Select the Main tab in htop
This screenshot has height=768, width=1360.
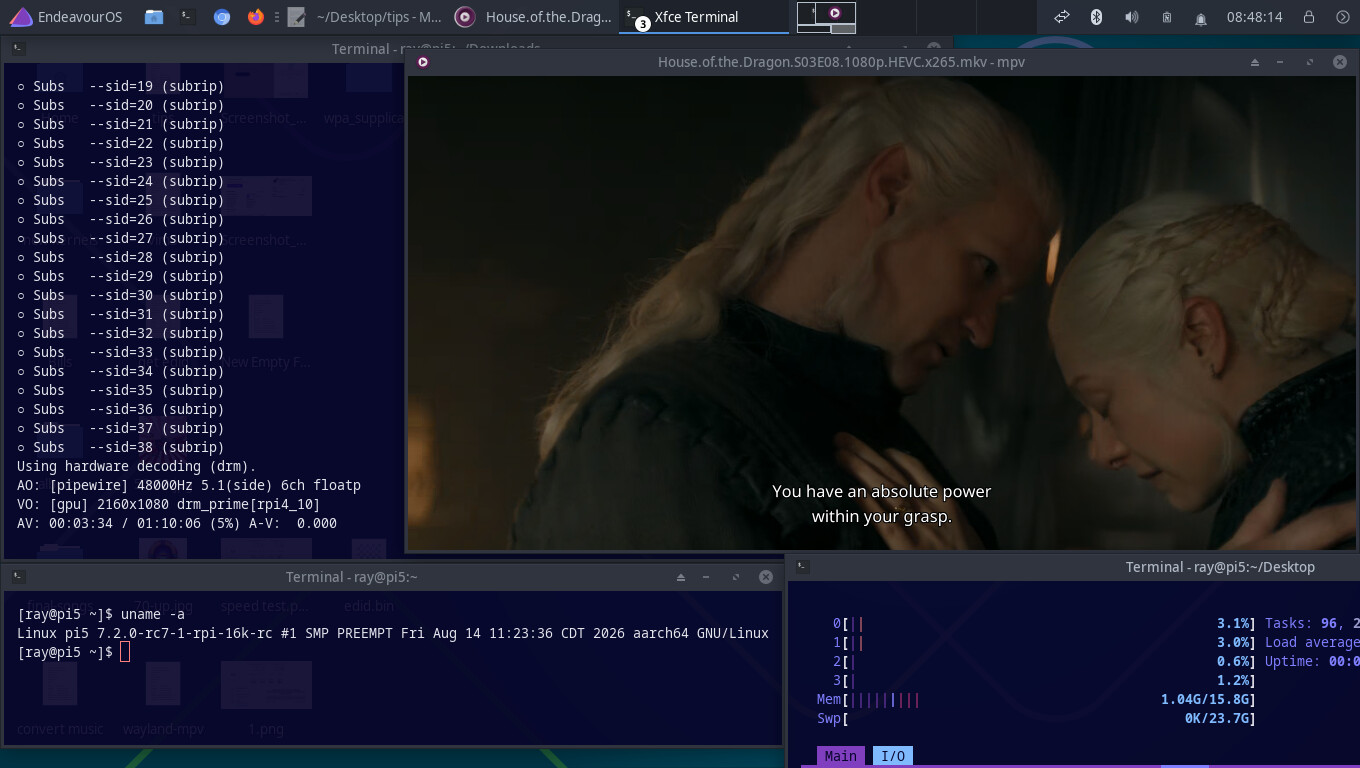(840, 756)
